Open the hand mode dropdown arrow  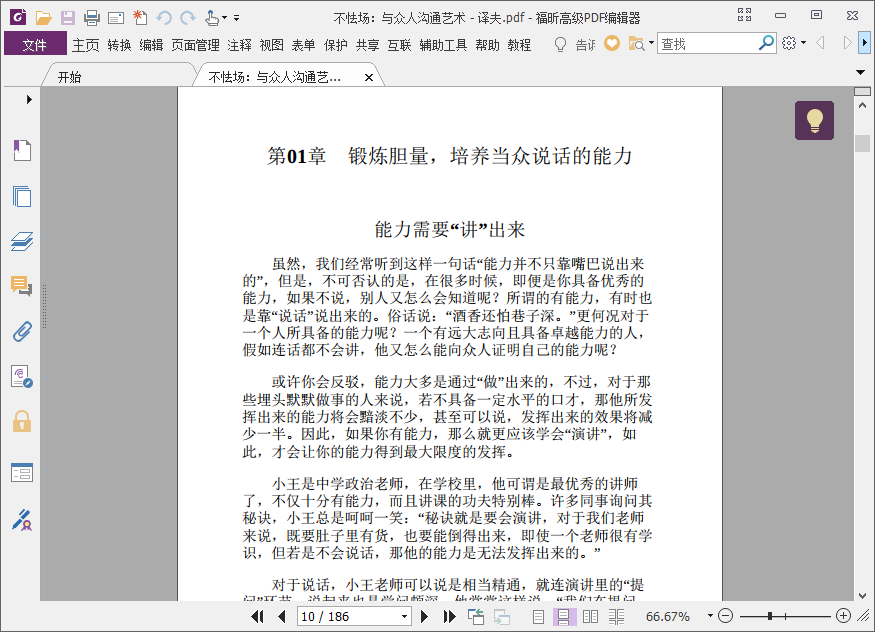pyautogui.click(x=224, y=18)
